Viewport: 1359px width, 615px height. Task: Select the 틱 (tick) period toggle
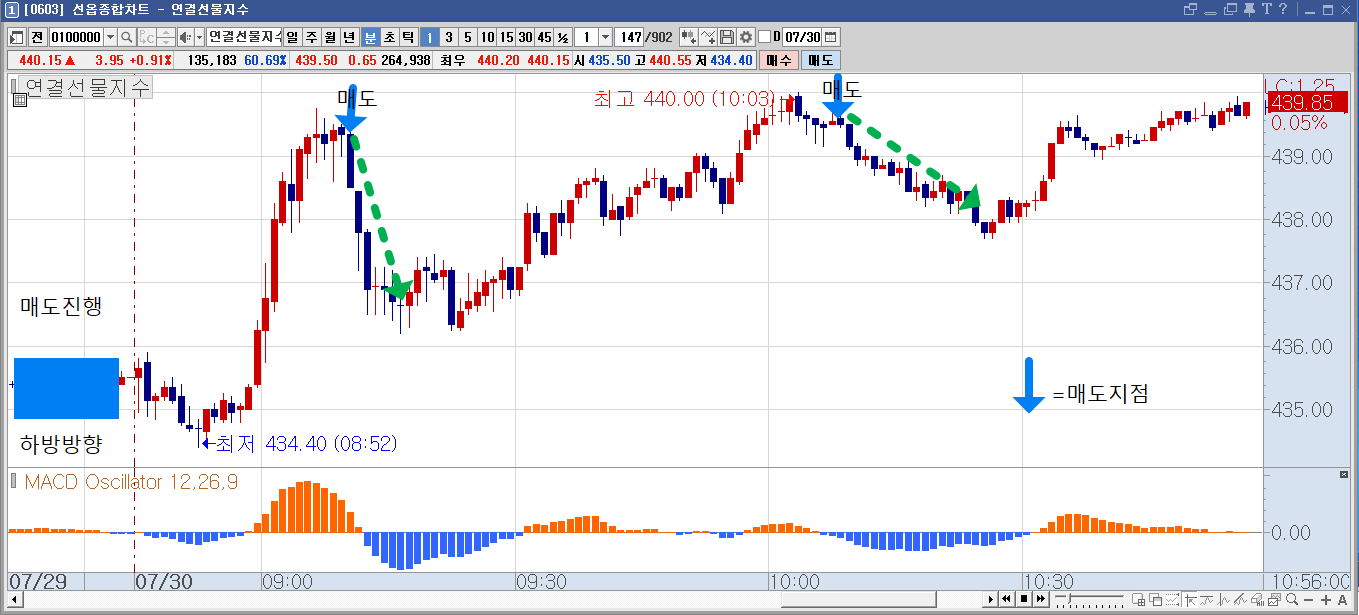pyautogui.click(x=408, y=37)
